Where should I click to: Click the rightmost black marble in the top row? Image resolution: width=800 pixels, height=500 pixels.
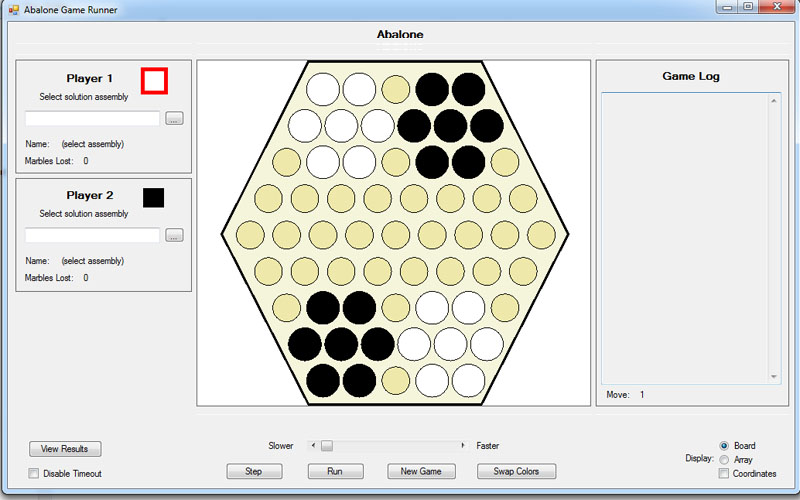[468, 89]
